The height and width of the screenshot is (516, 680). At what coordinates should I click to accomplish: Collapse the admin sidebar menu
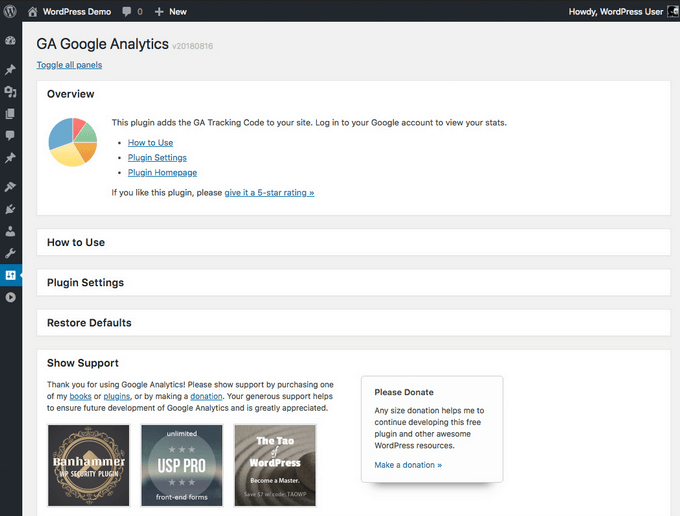pyautogui.click(x=10, y=297)
